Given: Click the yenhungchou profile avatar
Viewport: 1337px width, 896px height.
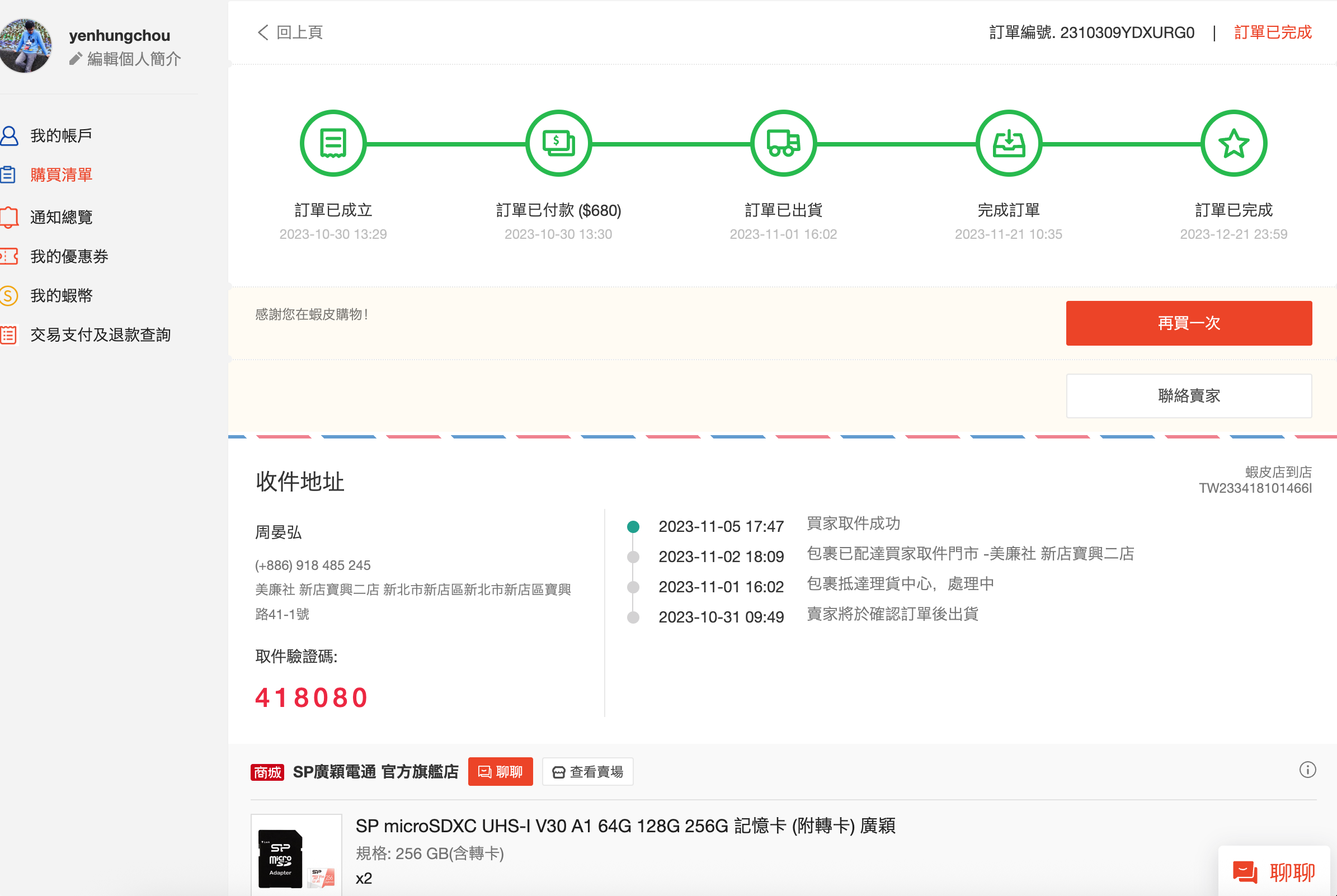Looking at the screenshot, I should click(26, 46).
